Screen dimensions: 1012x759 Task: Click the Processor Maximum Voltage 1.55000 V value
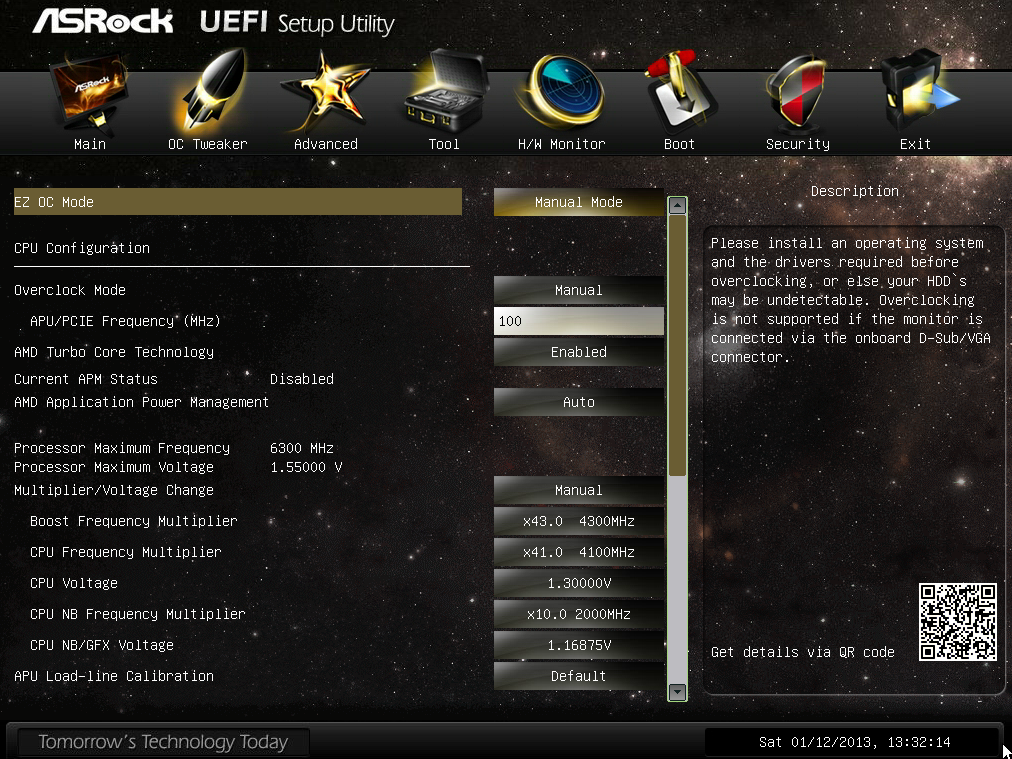(307, 467)
